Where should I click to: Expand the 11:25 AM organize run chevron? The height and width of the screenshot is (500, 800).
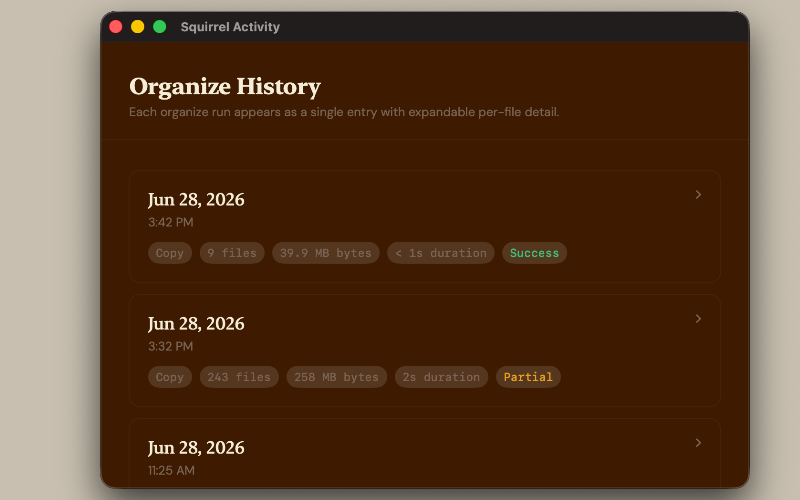(698, 442)
